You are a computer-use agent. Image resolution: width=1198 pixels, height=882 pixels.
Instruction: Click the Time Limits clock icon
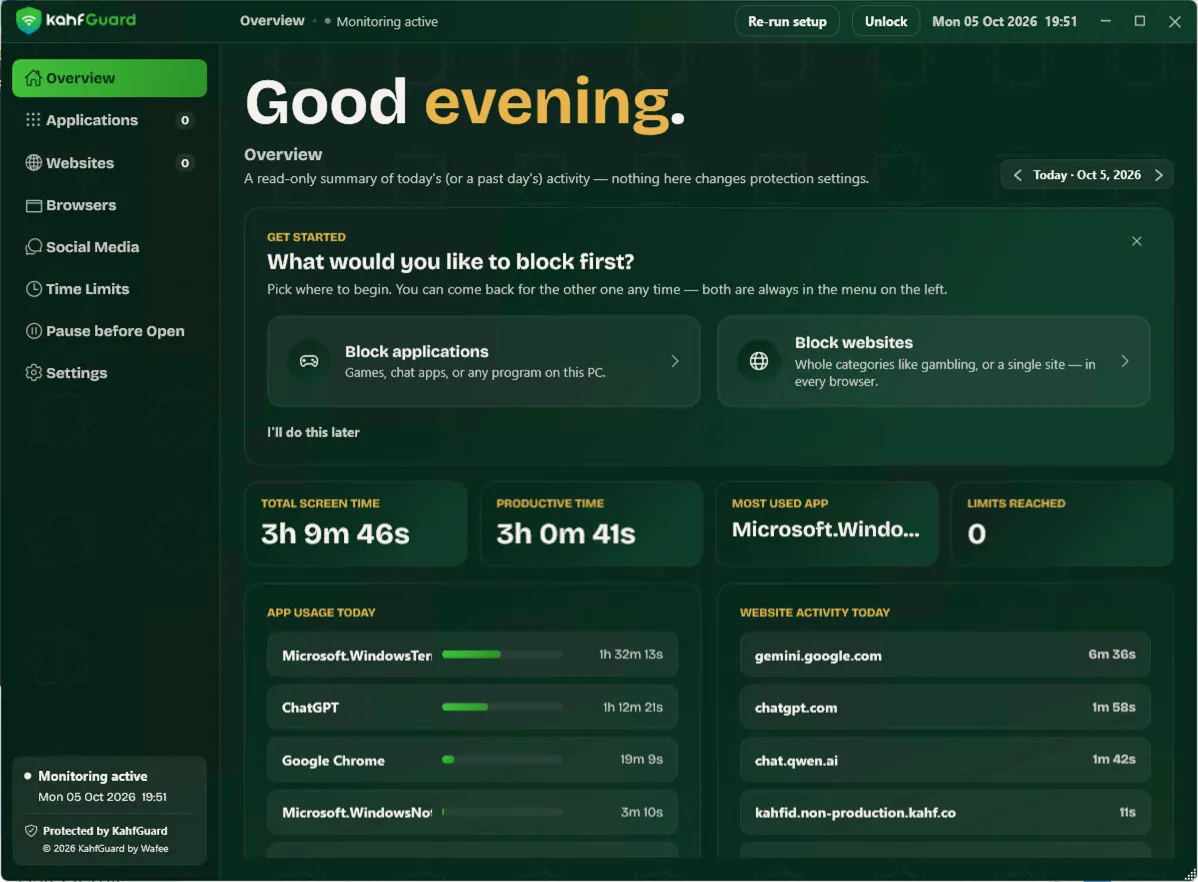33,289
